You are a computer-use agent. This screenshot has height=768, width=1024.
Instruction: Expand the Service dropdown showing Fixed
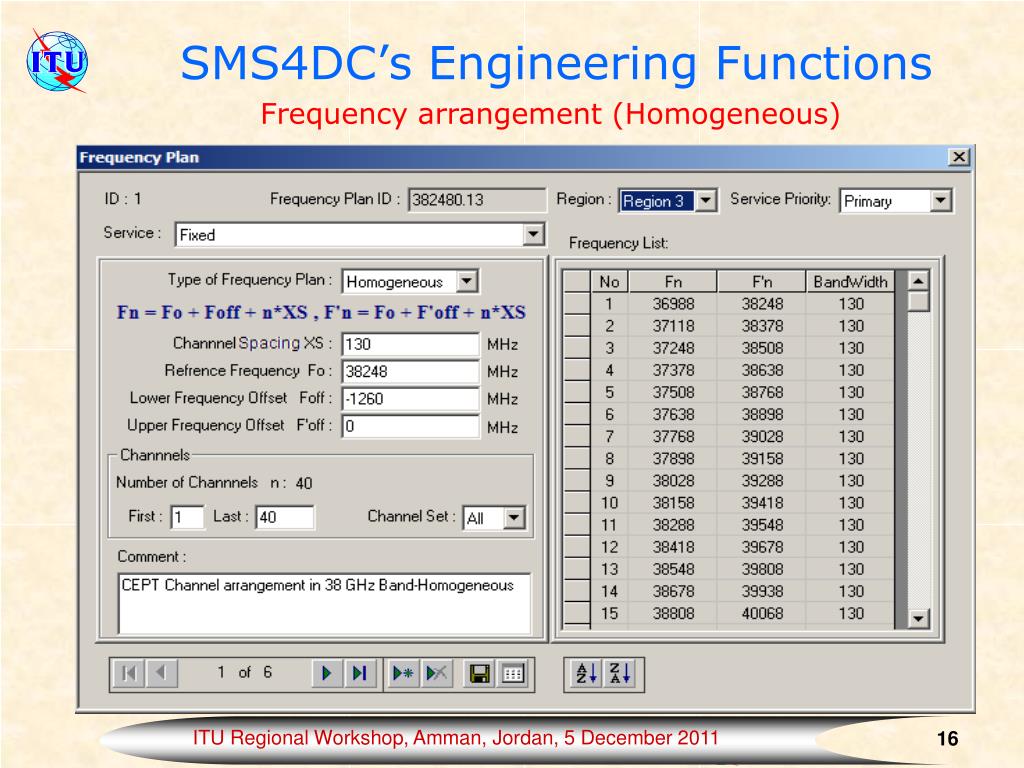point(534,234)
